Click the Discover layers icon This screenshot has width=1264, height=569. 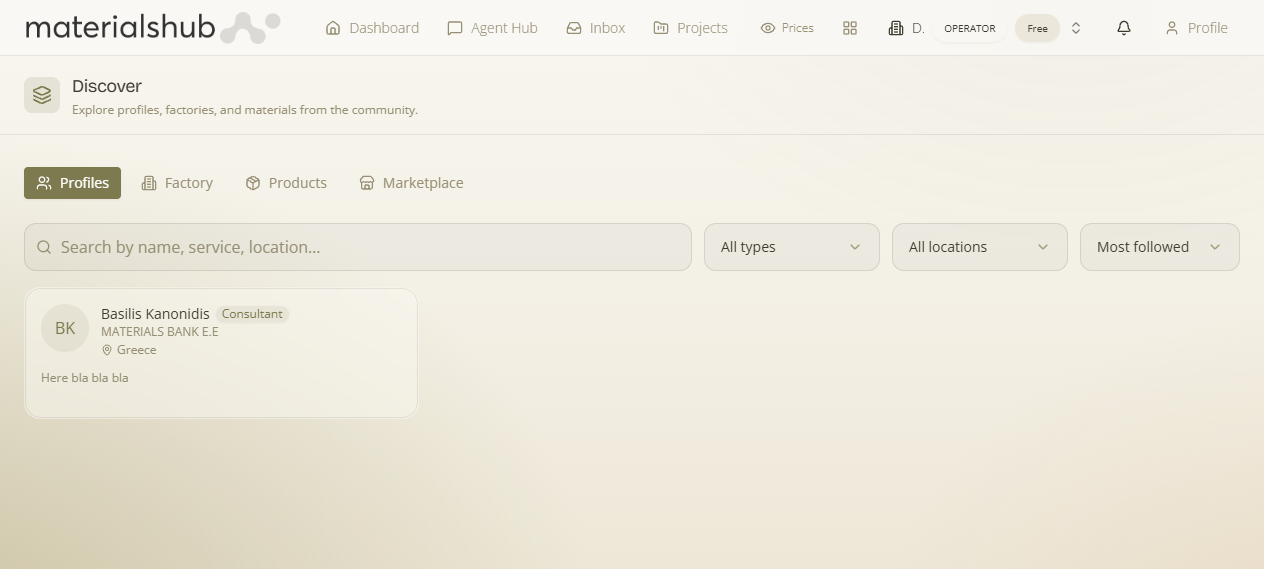(x=42, y=95)
